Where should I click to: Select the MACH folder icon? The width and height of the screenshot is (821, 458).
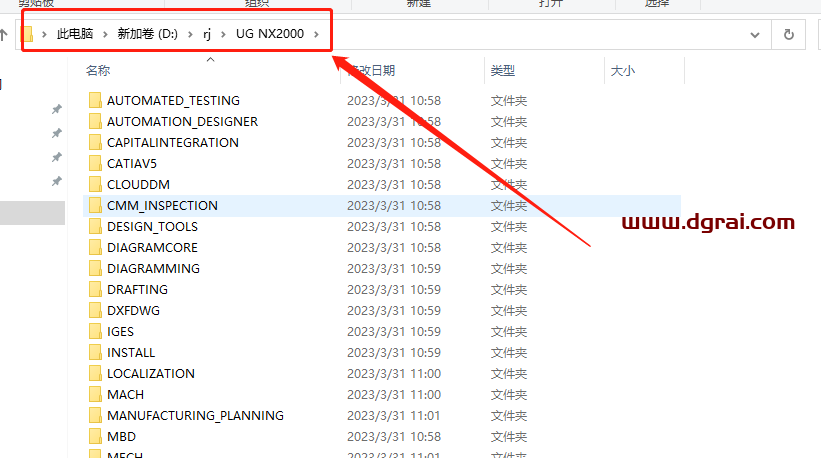95,394
